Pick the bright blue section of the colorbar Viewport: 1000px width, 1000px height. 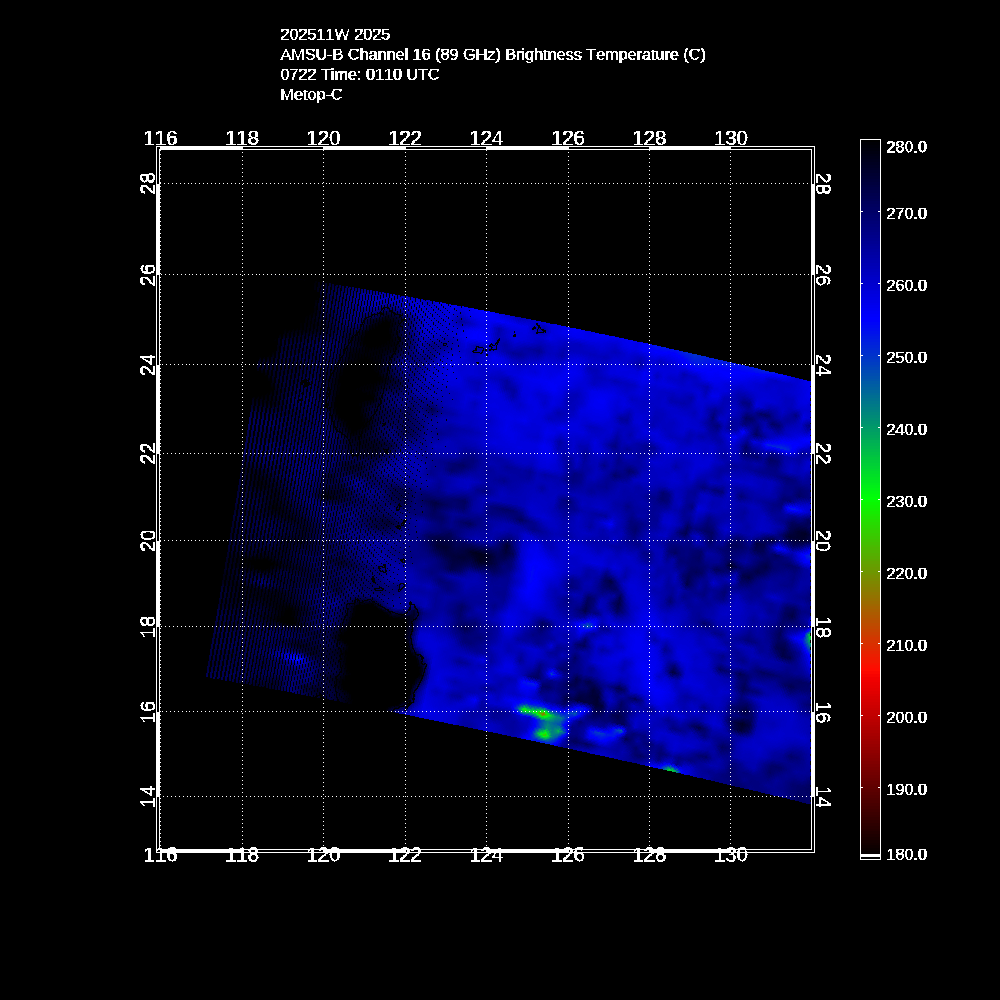click(870, 300)
